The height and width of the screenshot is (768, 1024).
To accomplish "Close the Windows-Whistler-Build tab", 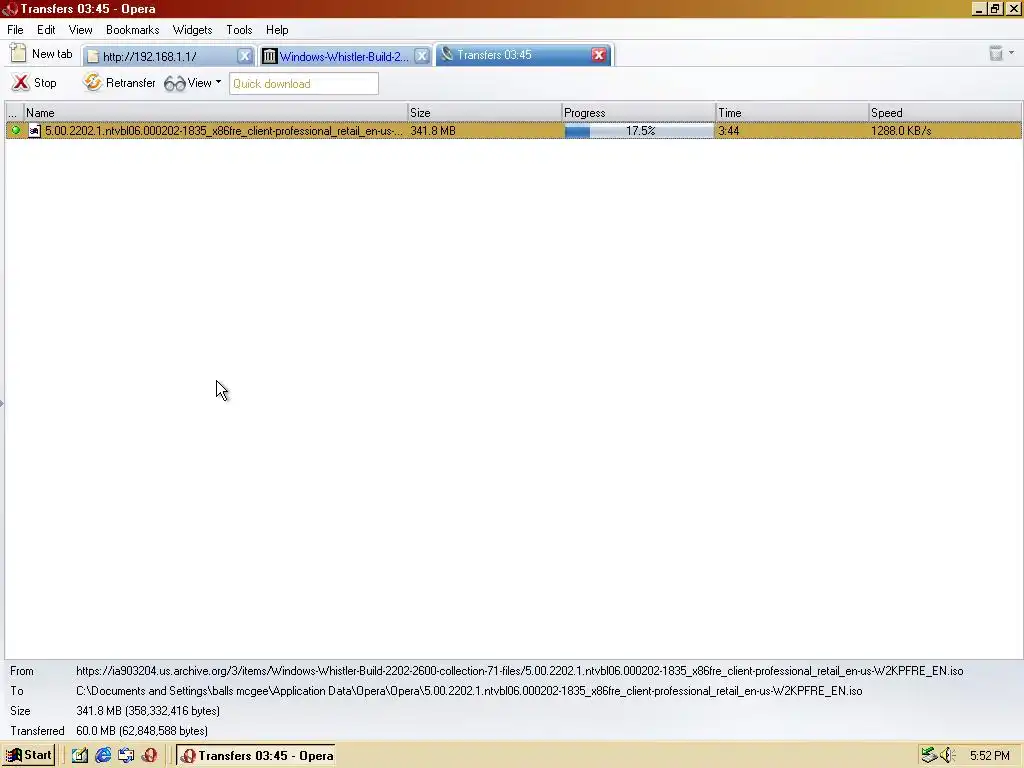I will [x=422, y=56].
